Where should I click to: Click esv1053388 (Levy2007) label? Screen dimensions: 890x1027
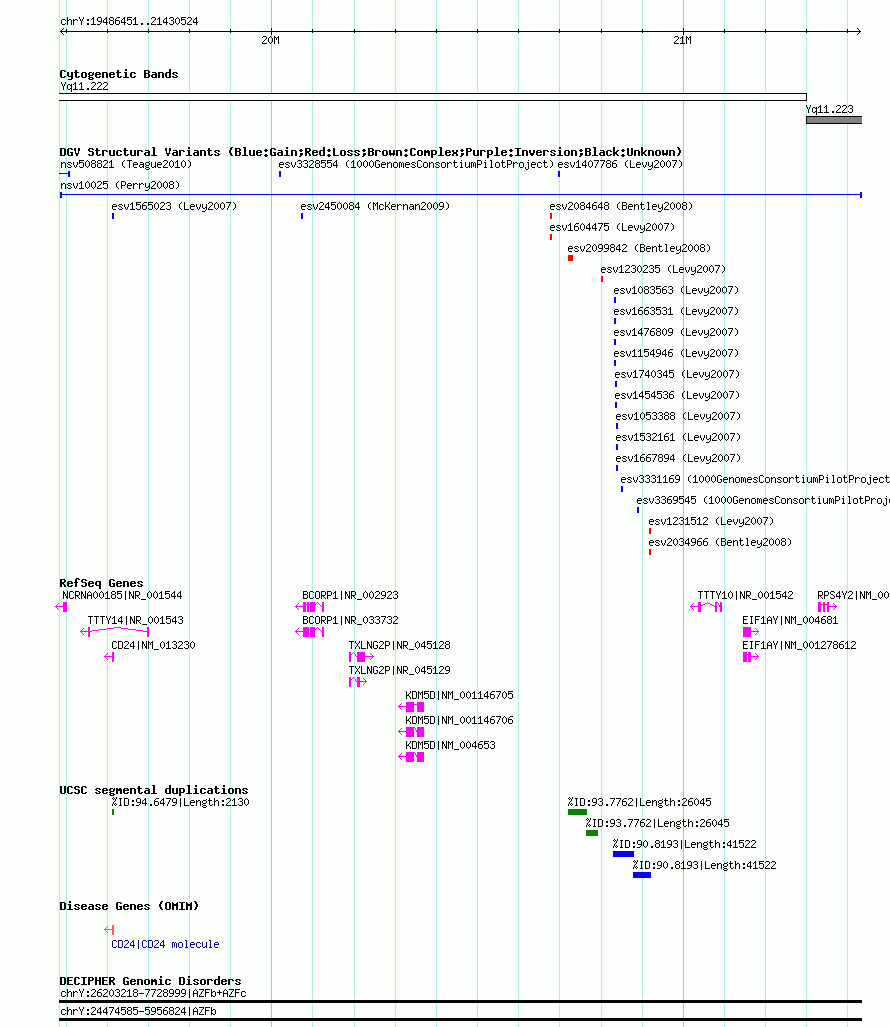coord(678,416)
